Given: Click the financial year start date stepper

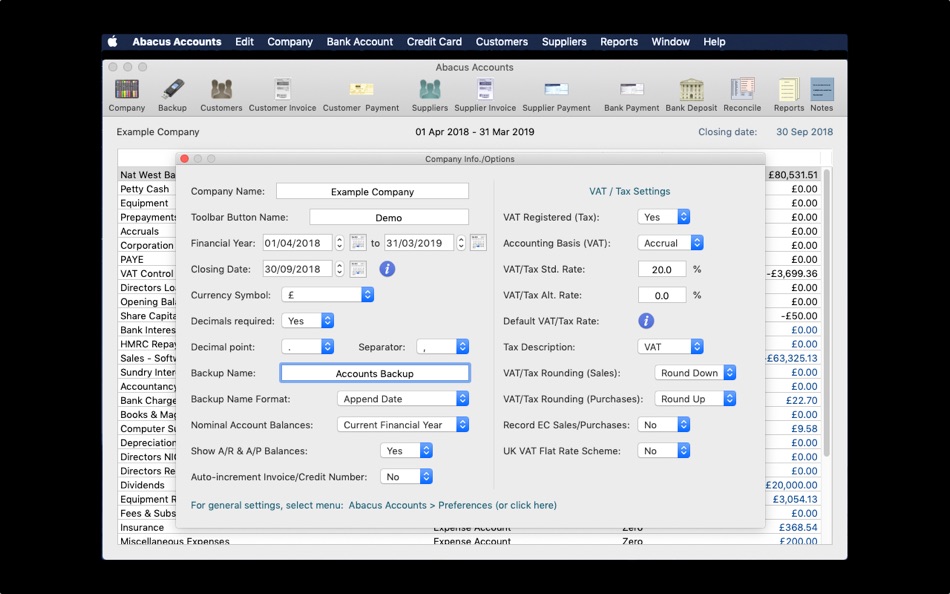Looking at the screenshot, I should (x=339, y=243).
